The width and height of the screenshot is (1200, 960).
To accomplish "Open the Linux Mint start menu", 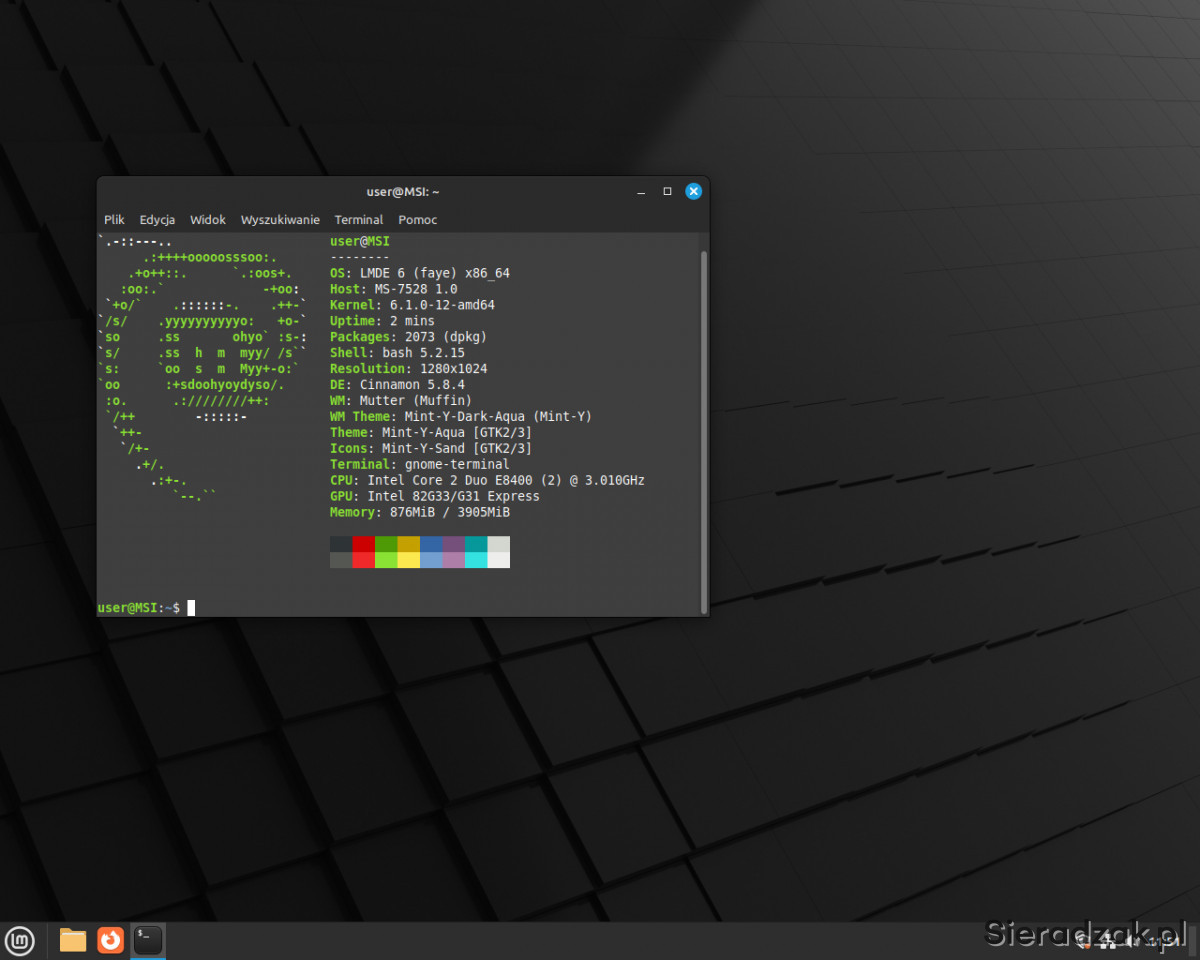I will pyautogui.click(x=20, y=940).
